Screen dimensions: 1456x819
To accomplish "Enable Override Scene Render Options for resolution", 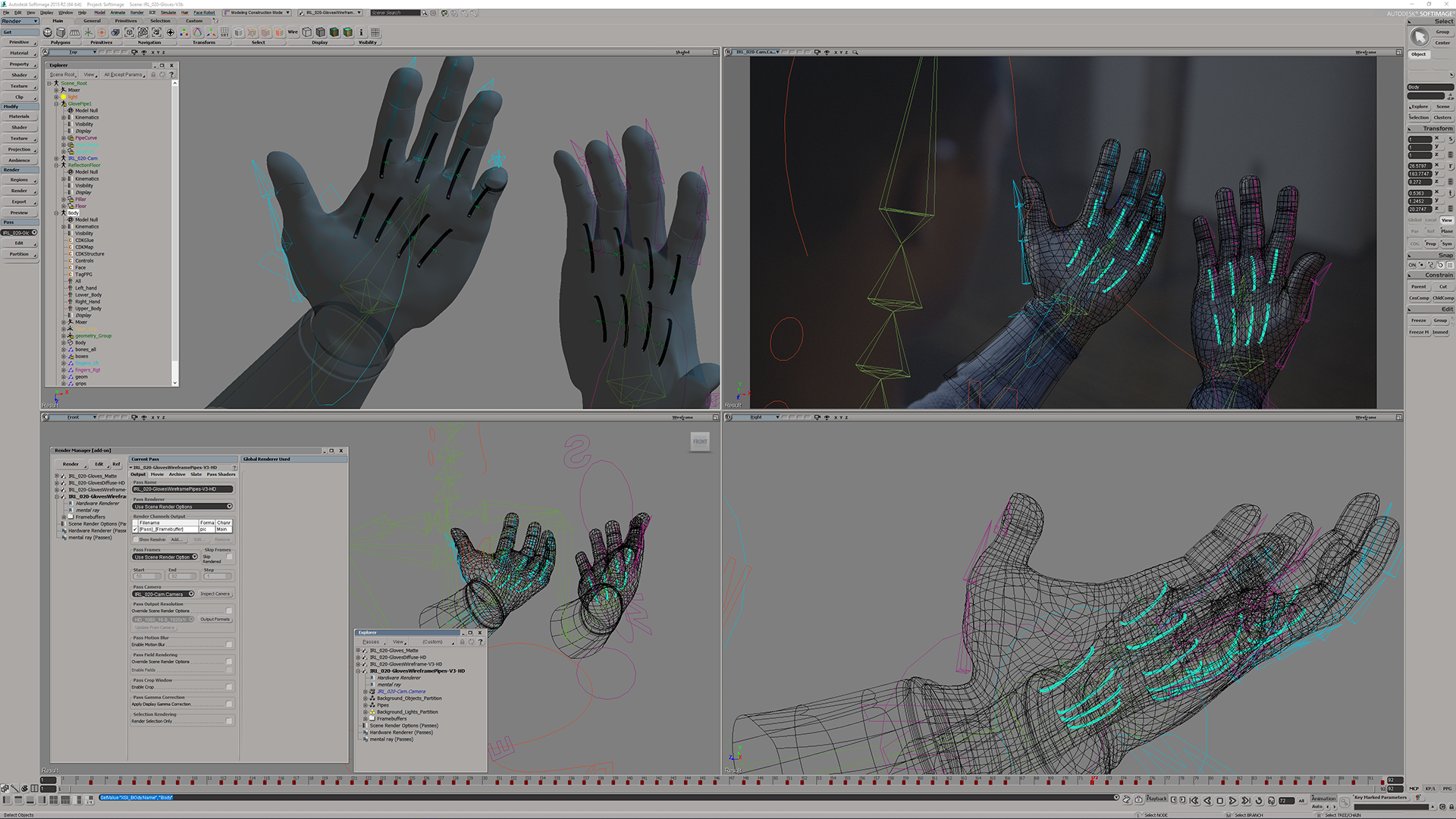I will [229, 610].
